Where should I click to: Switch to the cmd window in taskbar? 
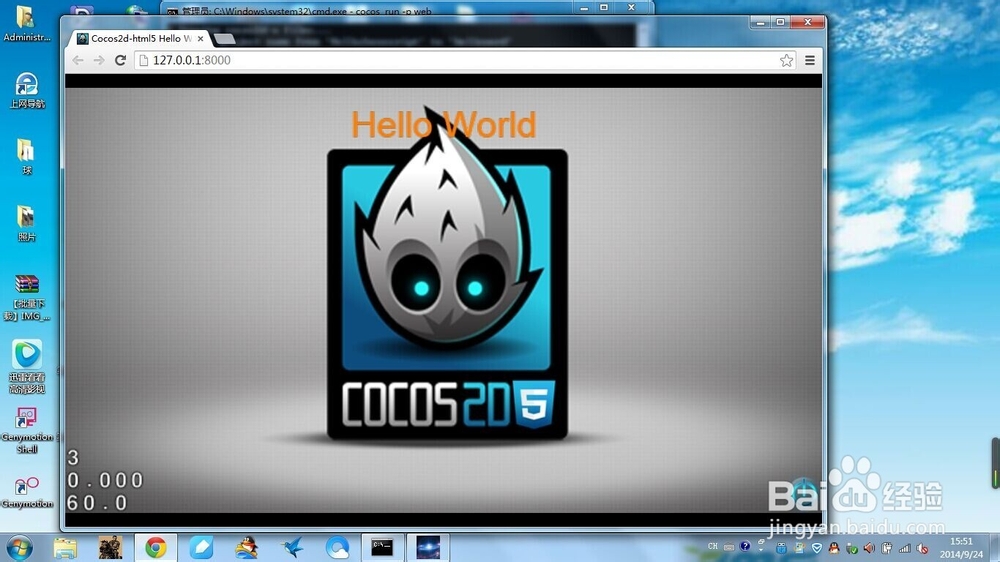point(383,548)
